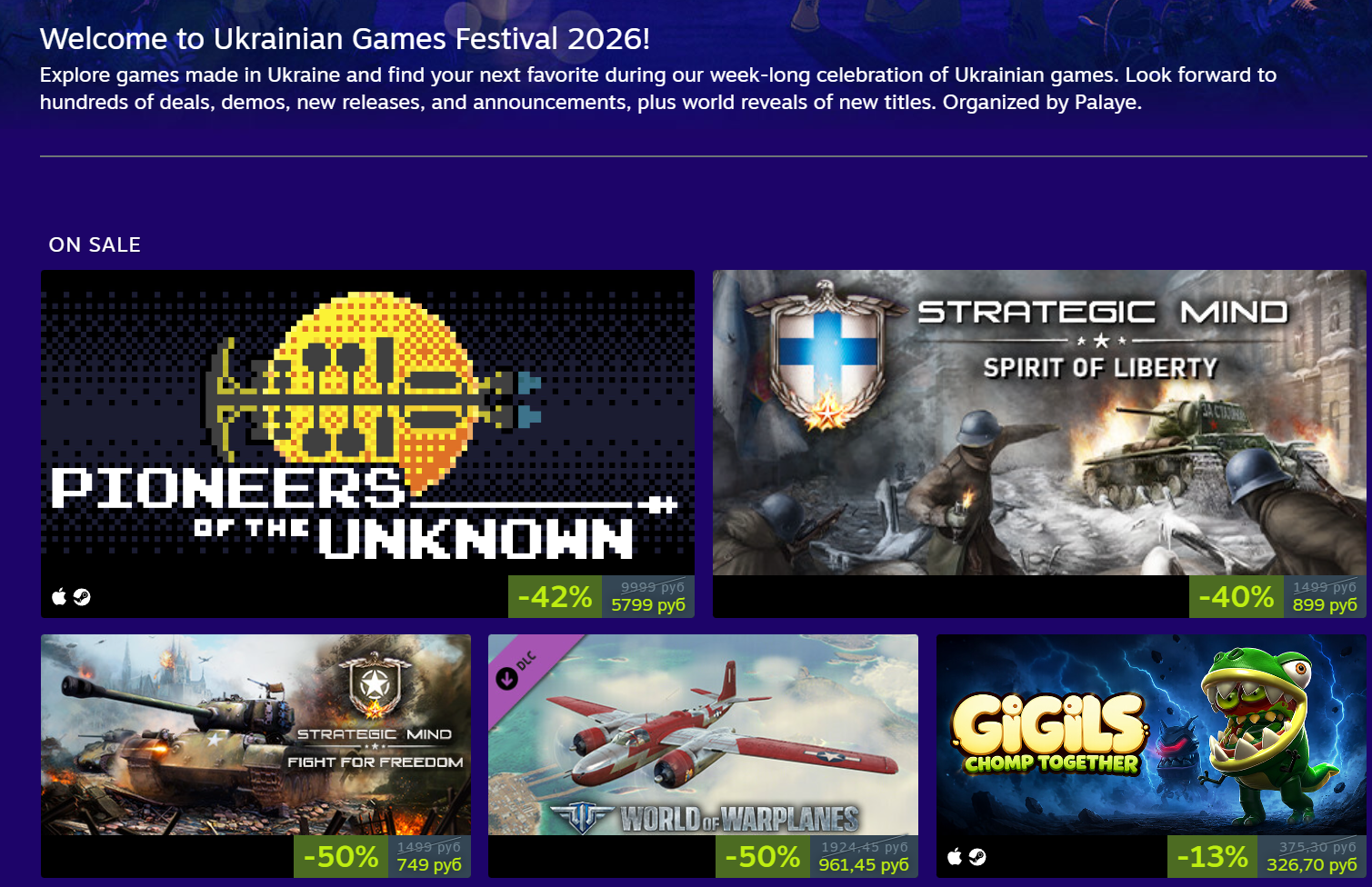Screen dimensions: 1372x887
Task: Click the -40% discount badge
Action: [1236, 596]
